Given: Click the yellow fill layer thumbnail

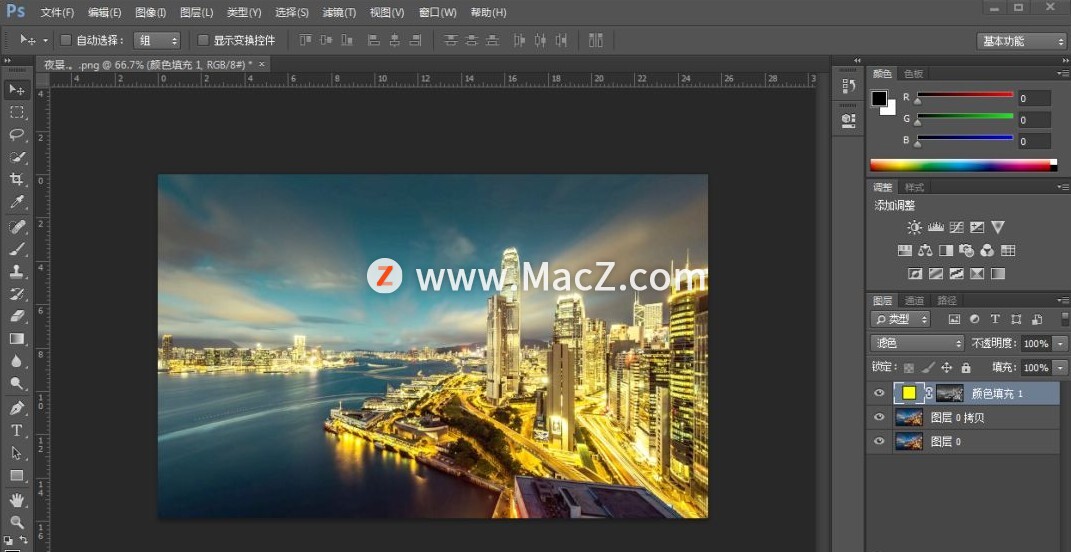Looking at the screenshot, I should (909, 393).
